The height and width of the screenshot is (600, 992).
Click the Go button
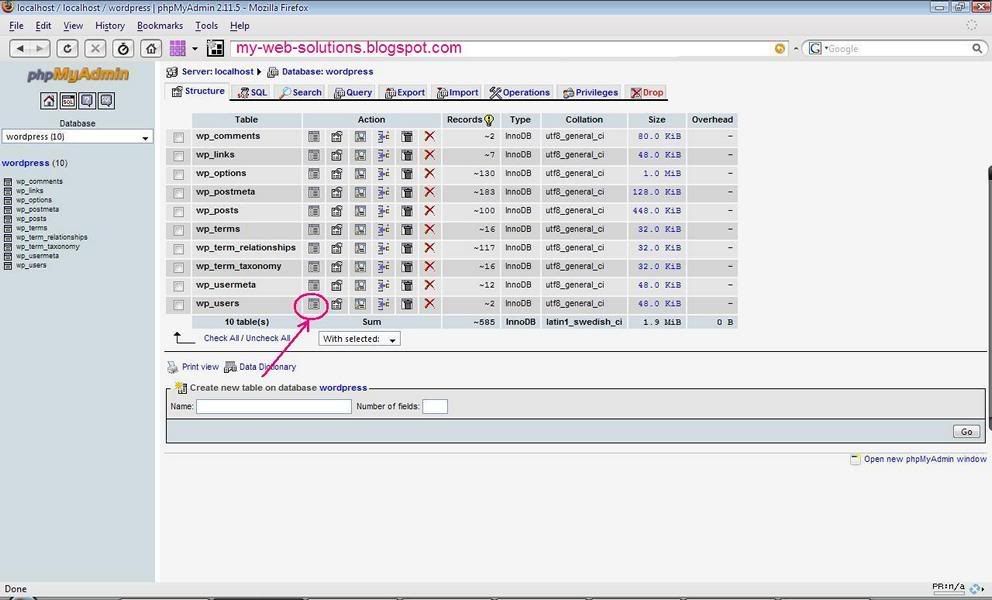(966, 432)
